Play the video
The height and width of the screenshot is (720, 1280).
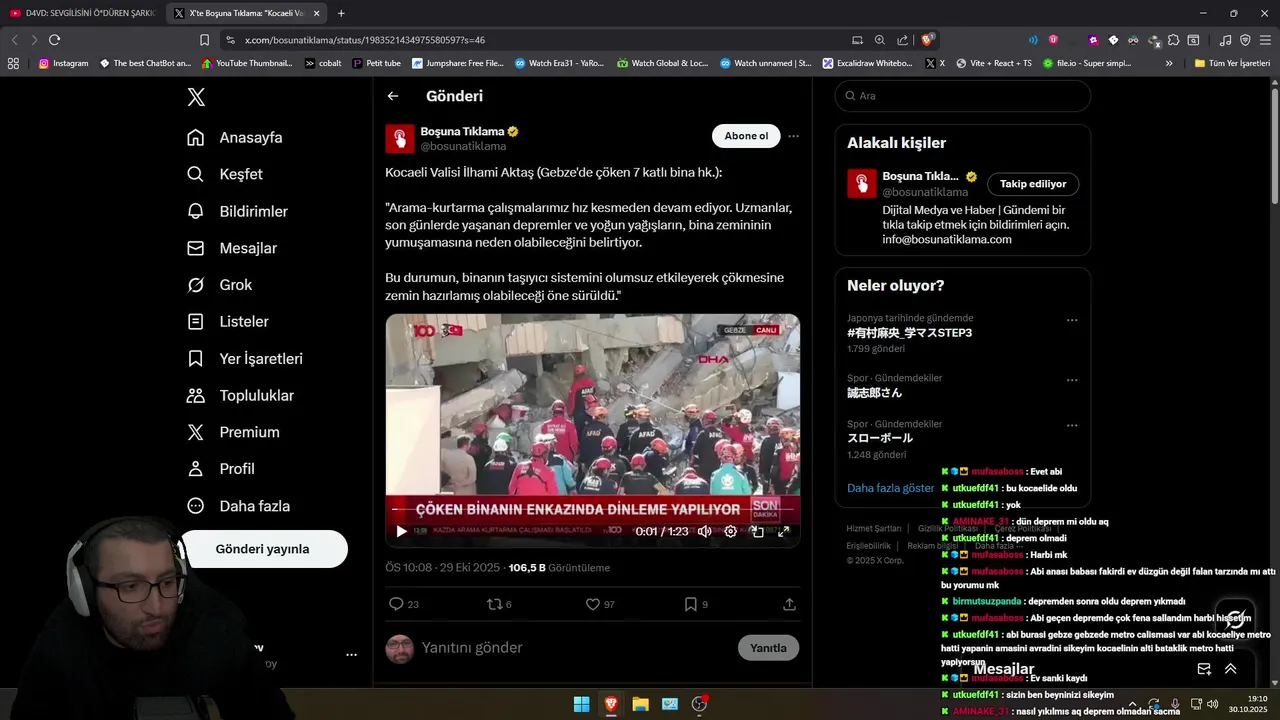[401, 531]
